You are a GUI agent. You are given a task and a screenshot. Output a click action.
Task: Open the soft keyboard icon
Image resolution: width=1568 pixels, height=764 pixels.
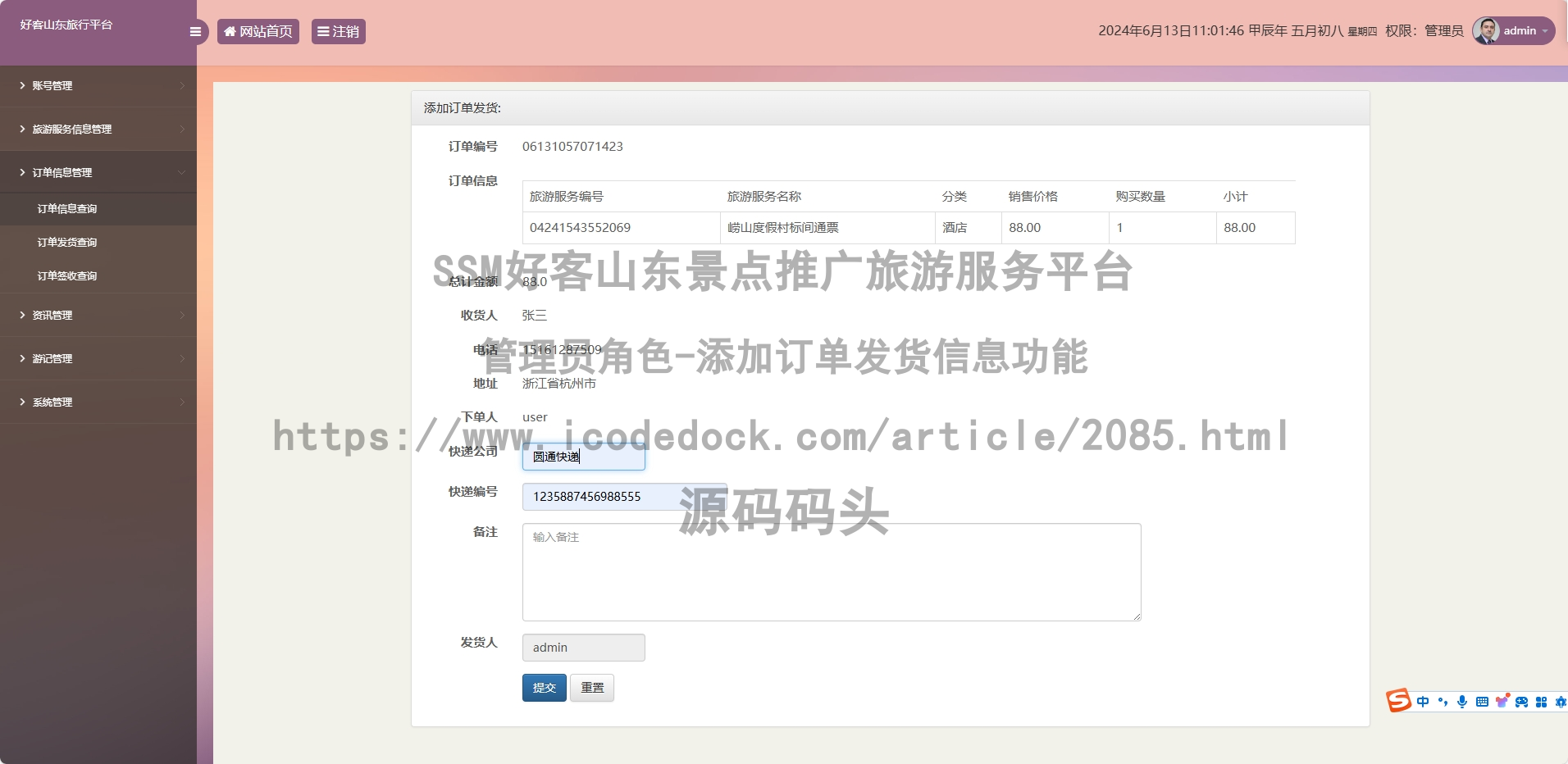pyautogui.click(x=1482, y=702)
